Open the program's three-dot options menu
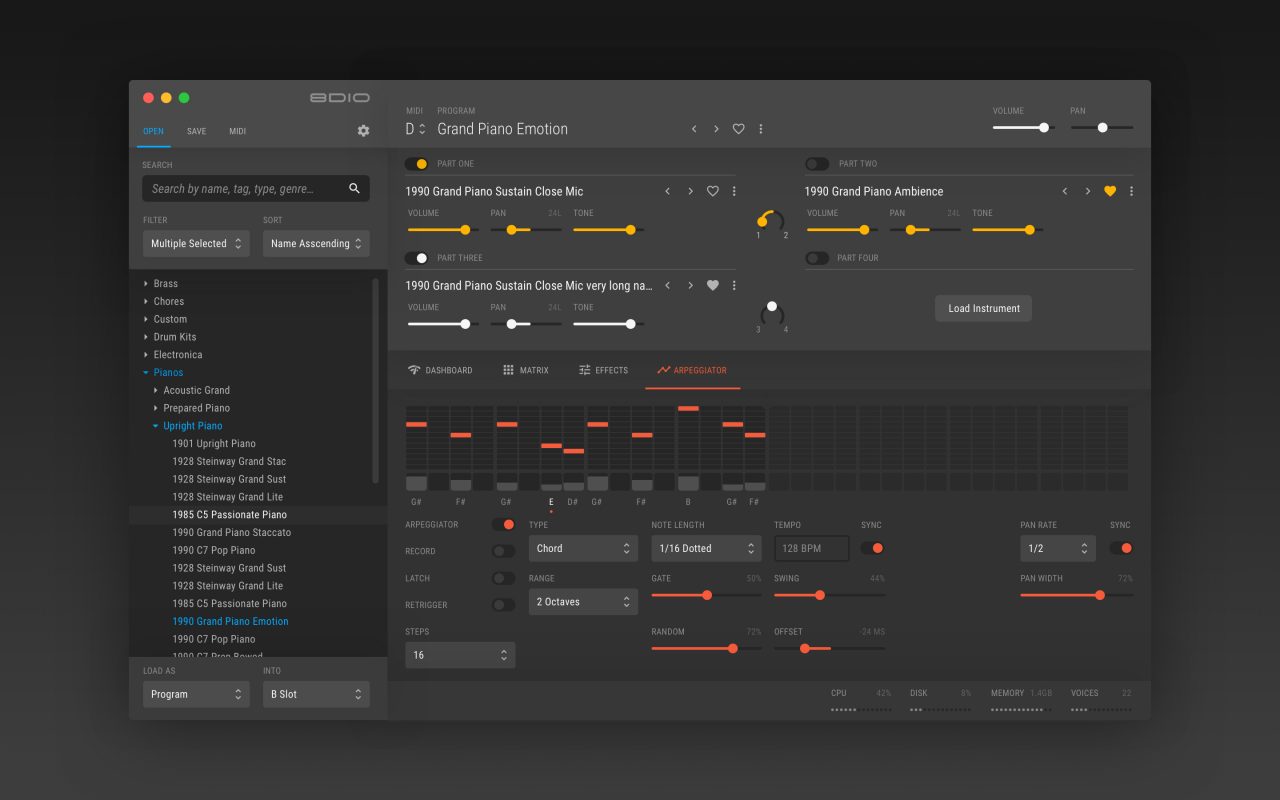1280x800 pixels. (x=761, y=129)
